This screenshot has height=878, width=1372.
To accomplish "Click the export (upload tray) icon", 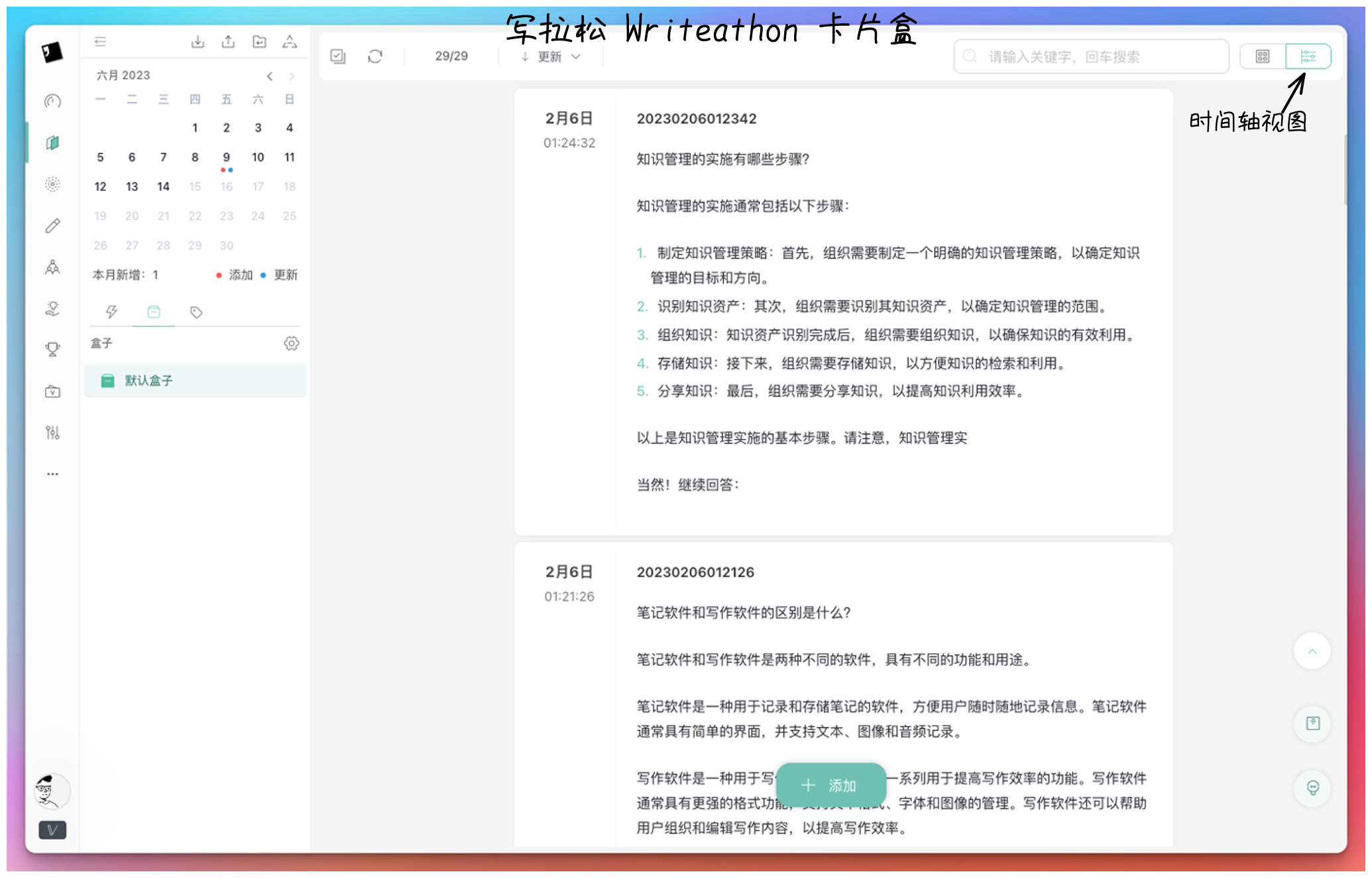I will [228, 42].
